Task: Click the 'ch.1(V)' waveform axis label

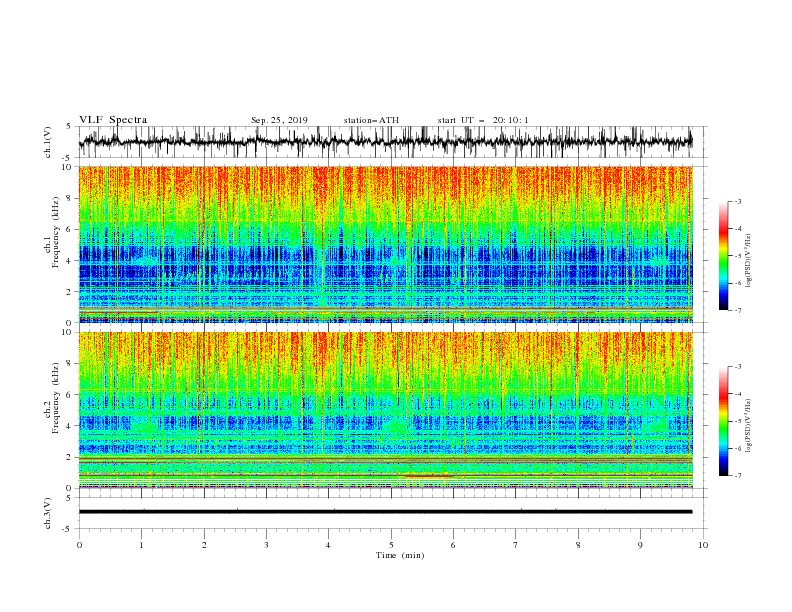Action: (48, 142)
